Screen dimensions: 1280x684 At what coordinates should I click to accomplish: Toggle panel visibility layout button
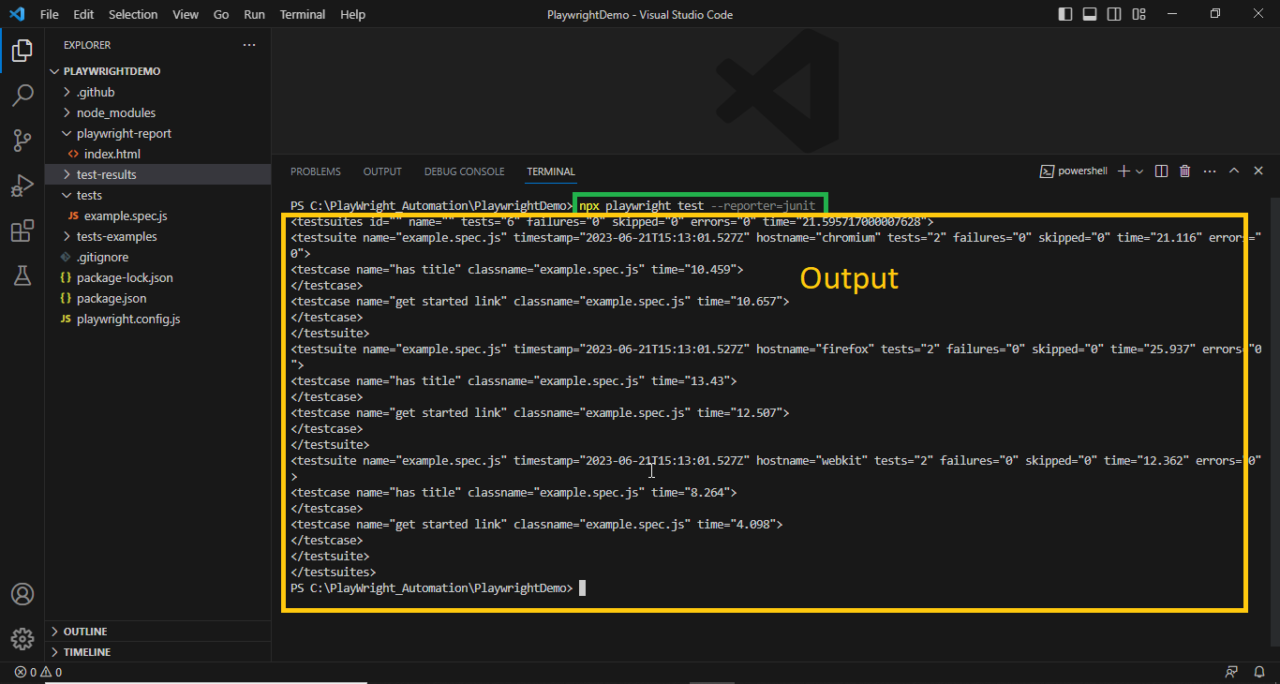1090,14
